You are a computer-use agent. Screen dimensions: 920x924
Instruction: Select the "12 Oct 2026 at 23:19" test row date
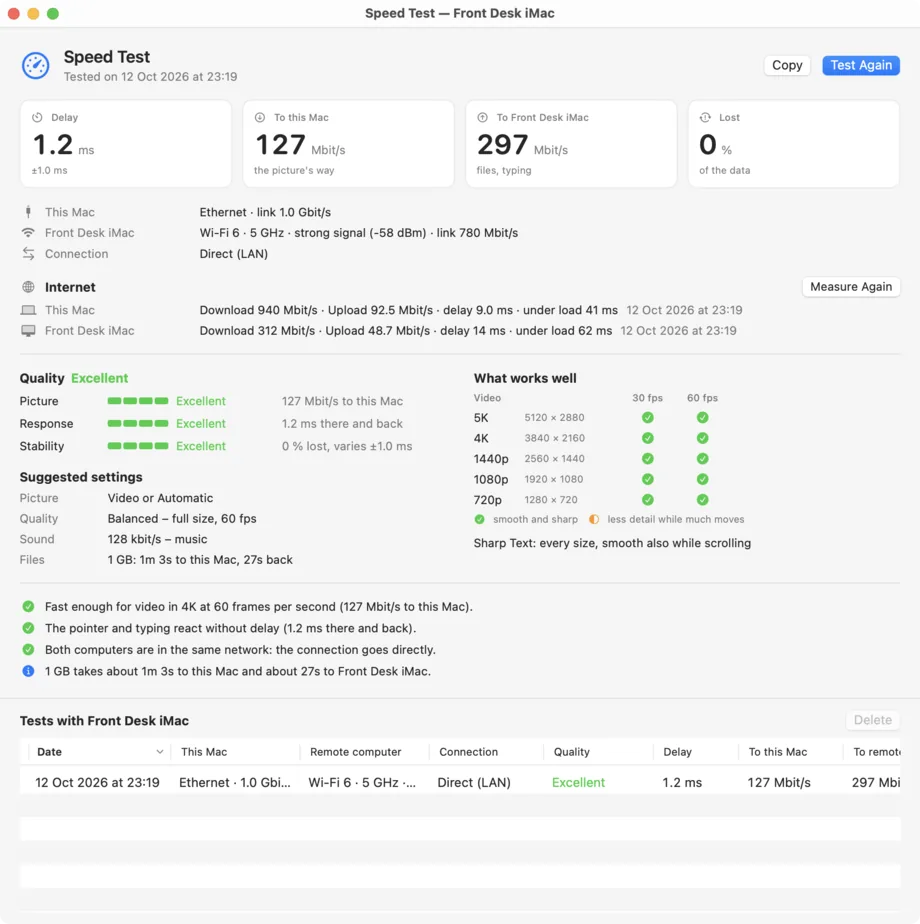(x=97, y=783)
